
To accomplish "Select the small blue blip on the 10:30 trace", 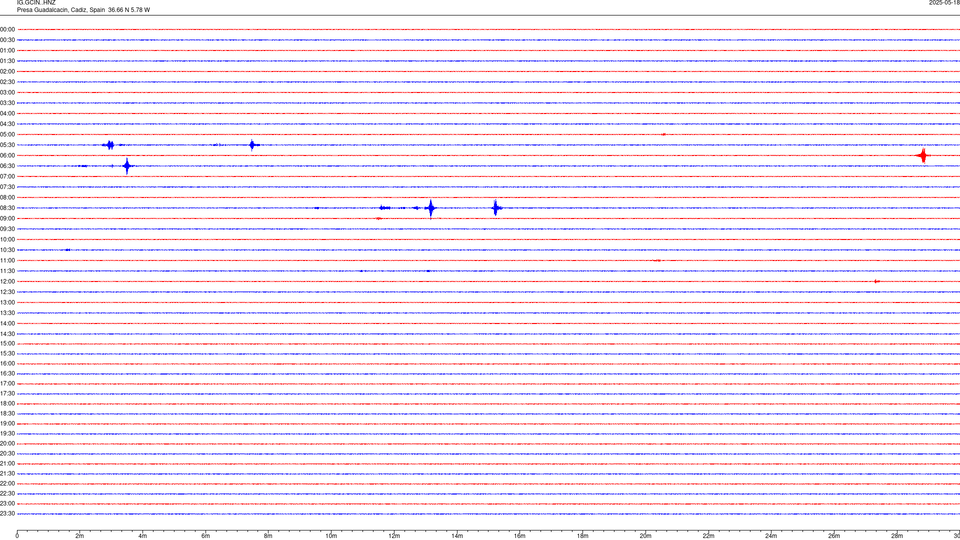I will pos(67,250).
